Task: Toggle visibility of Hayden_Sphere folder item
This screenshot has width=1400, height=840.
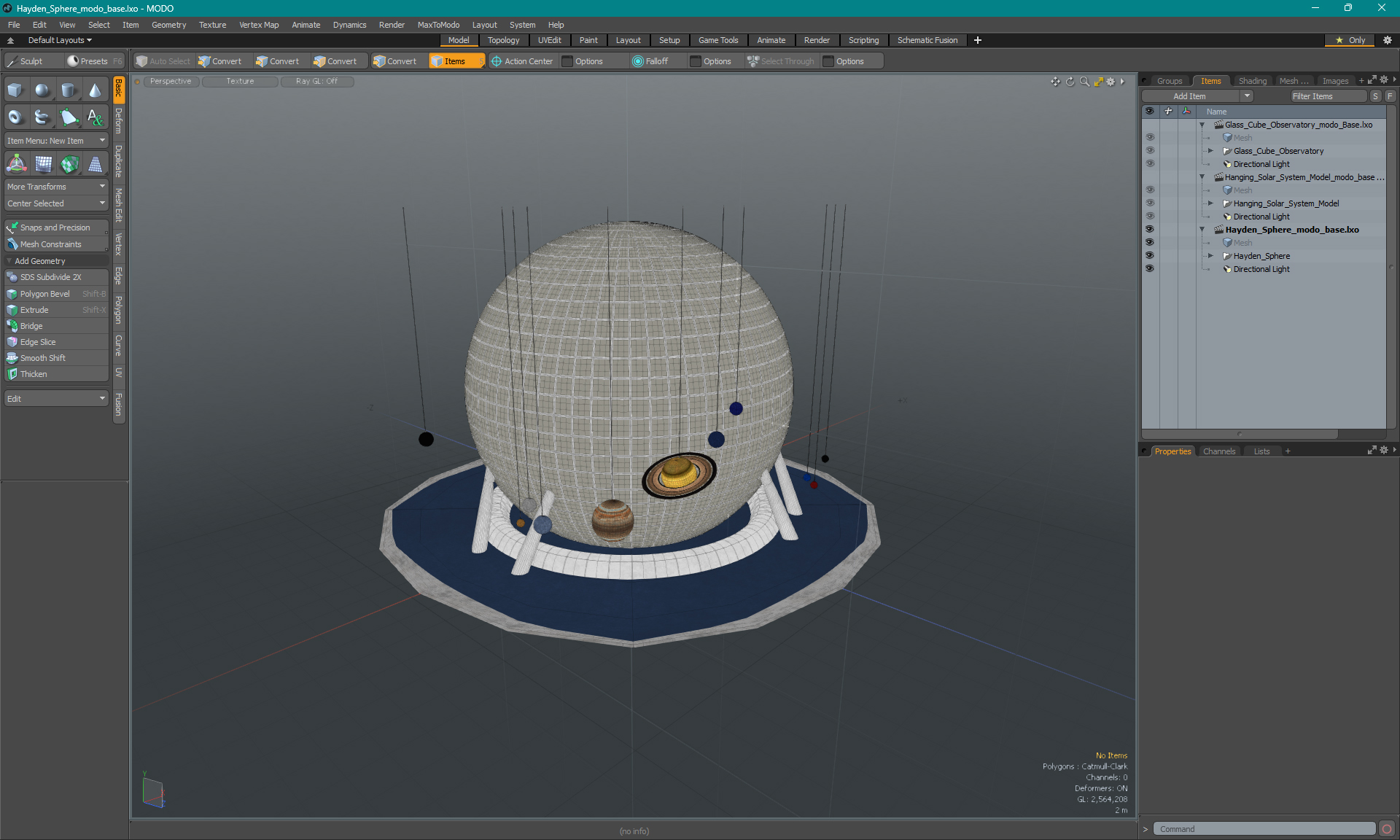Action: click(1149, 255)
